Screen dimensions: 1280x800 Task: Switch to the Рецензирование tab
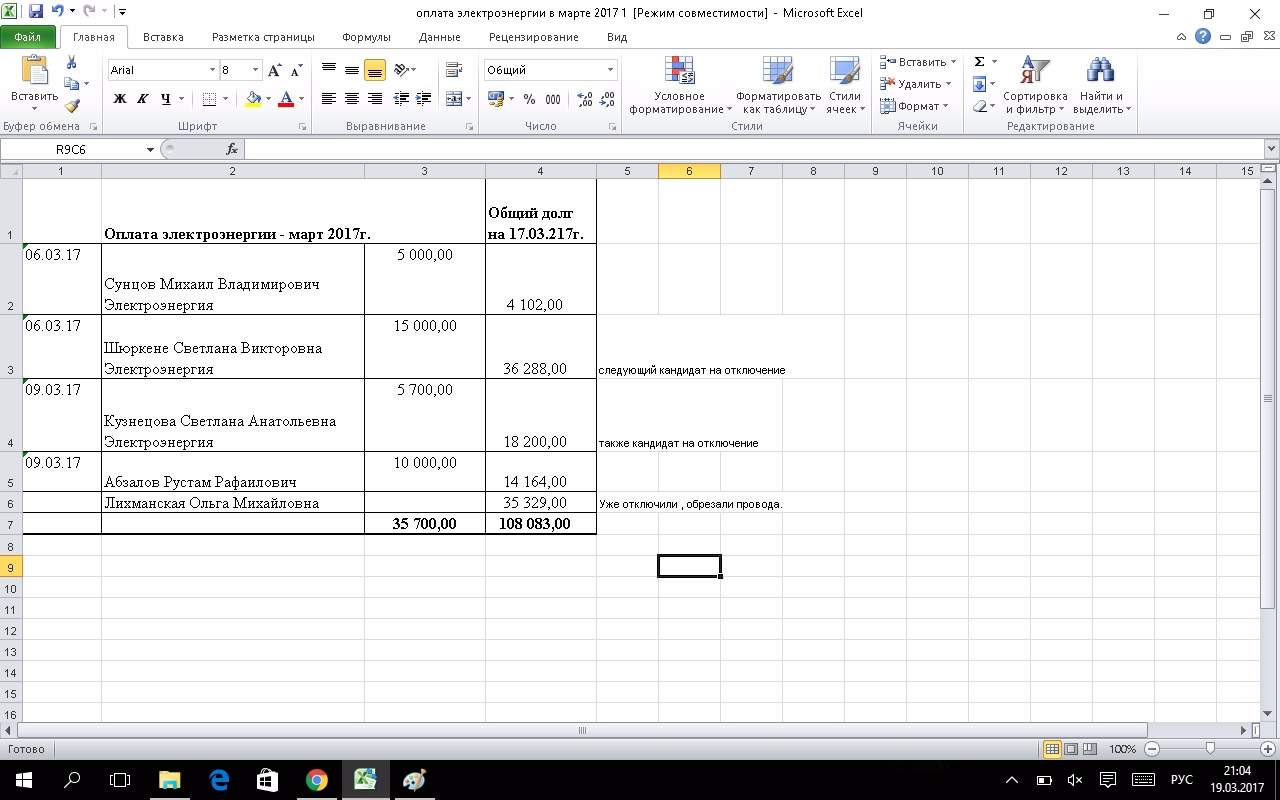coord(534,37)
